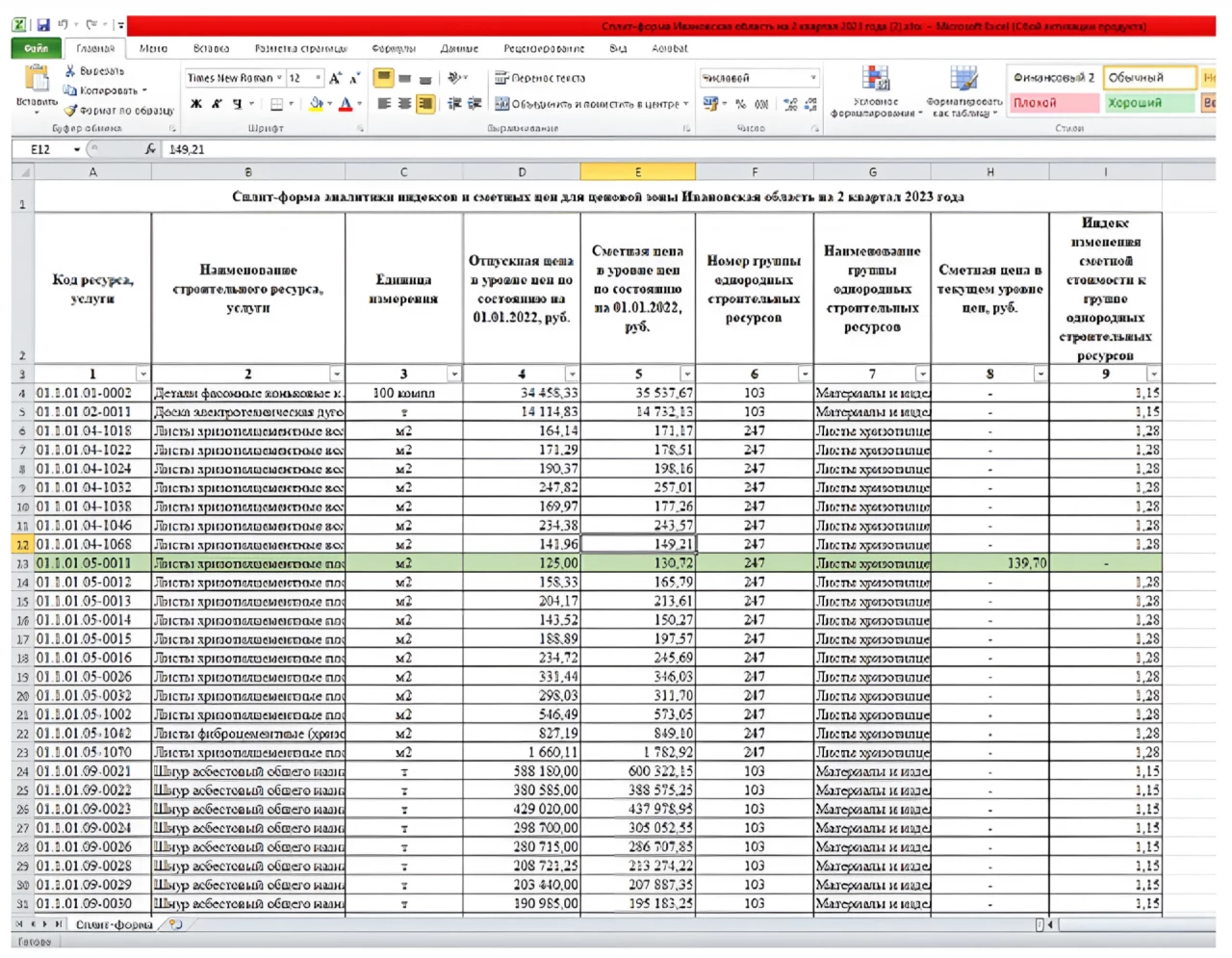Click the Name Box showing E12
1232x958 pixels.
[x=40, y=149]
